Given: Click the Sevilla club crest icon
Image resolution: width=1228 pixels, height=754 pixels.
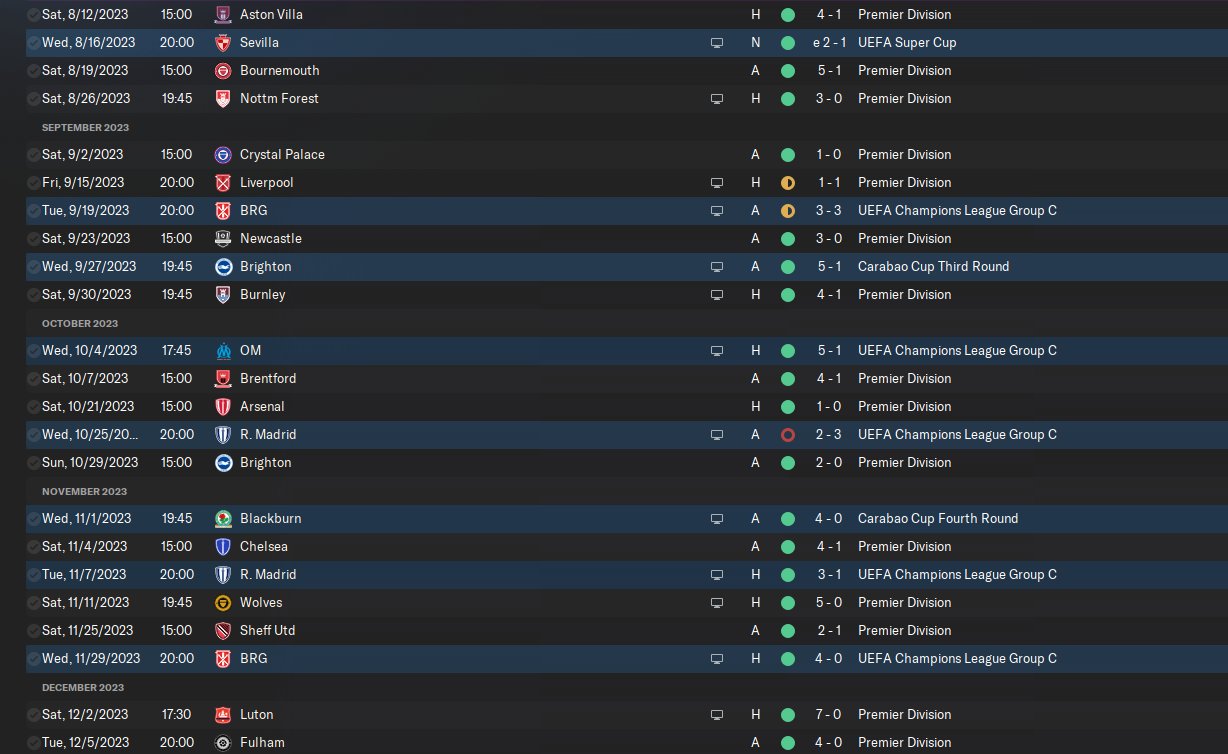Looking at the screenshot, I should pos(223,43).
